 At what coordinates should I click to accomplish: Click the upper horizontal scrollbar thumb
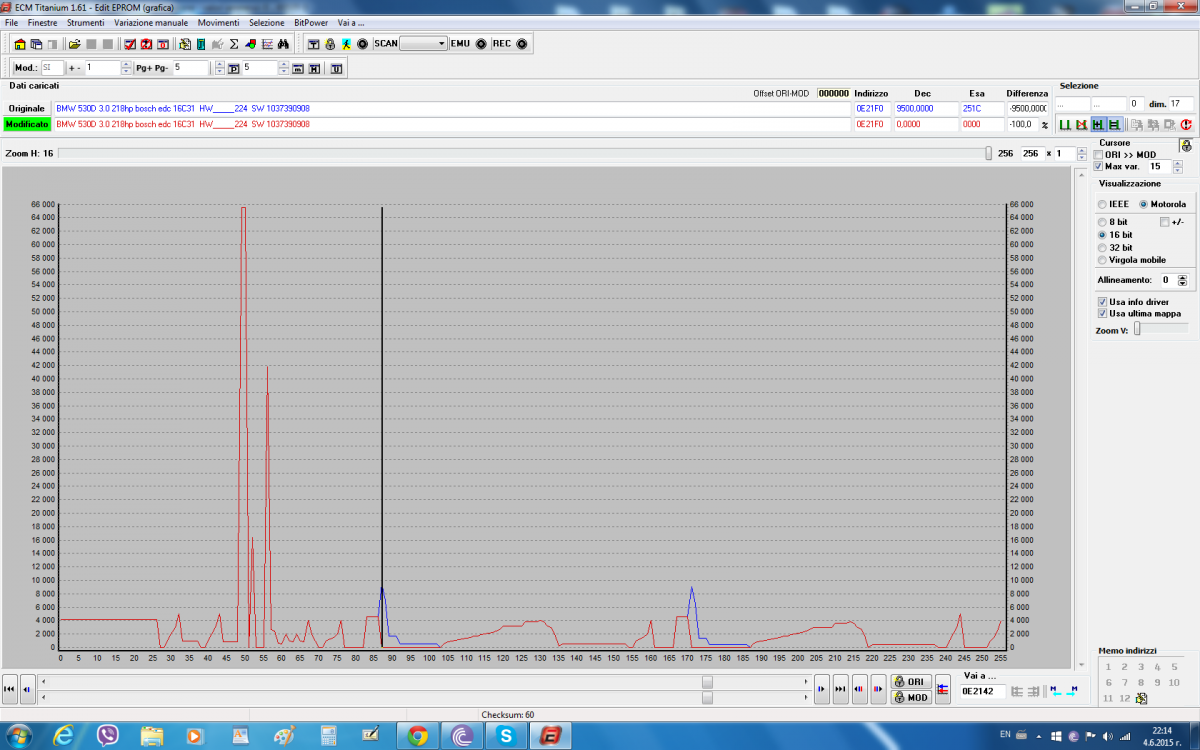tap(707, 682)
